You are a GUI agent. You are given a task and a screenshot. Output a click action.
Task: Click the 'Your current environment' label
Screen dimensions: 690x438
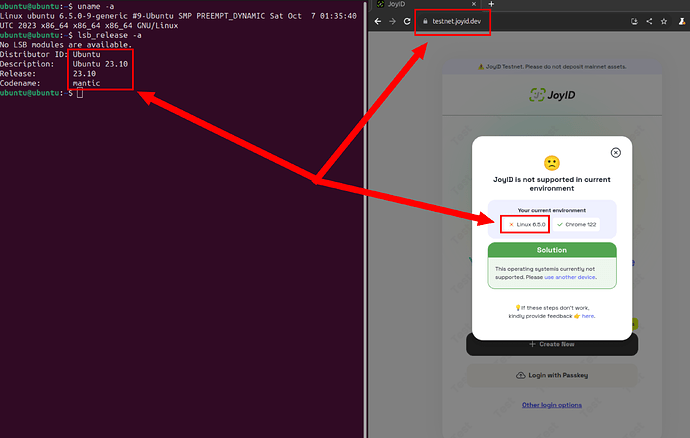click(x=552, y=210)
